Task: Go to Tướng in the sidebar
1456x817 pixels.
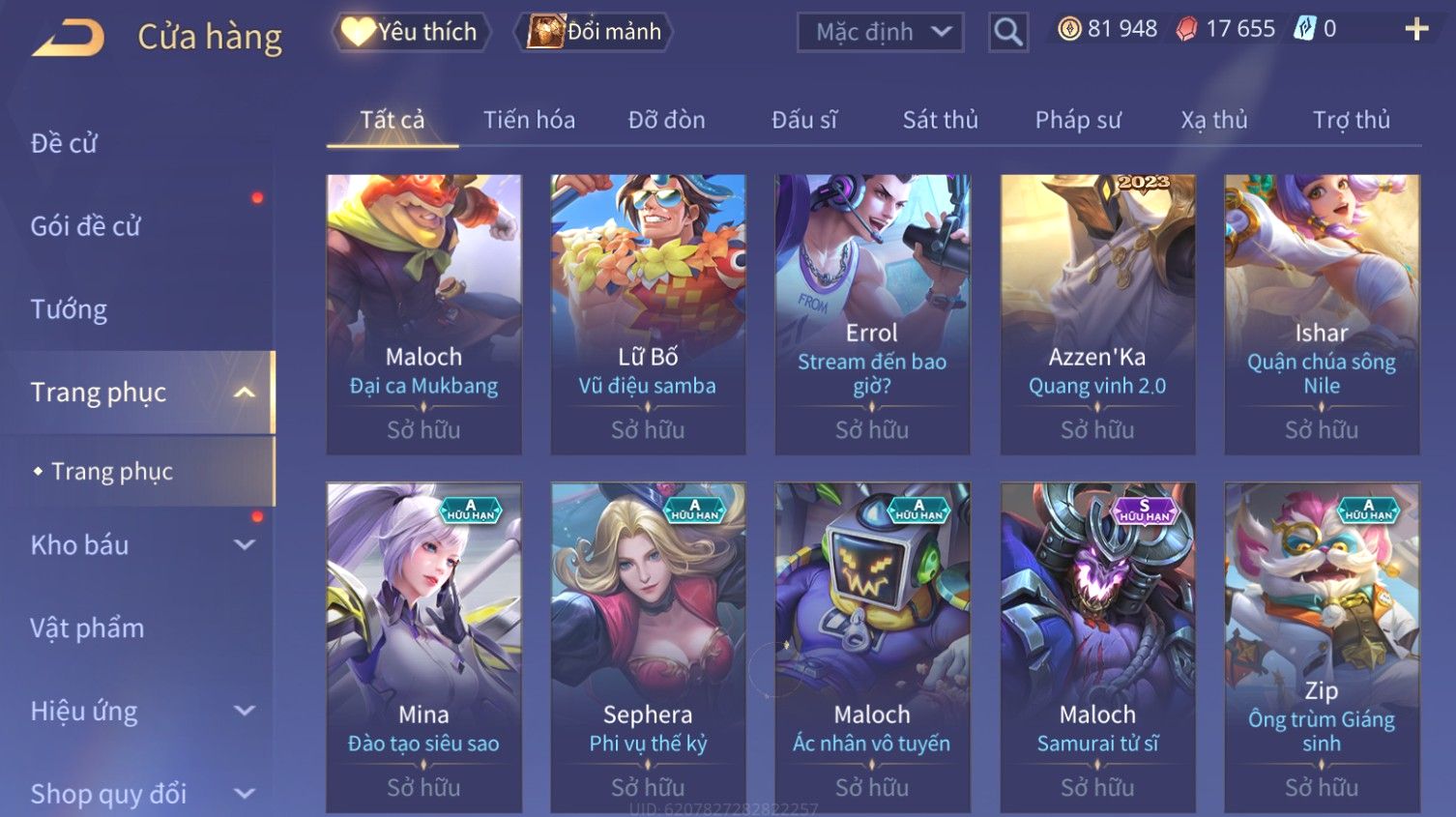Action: tap(69, 309)
